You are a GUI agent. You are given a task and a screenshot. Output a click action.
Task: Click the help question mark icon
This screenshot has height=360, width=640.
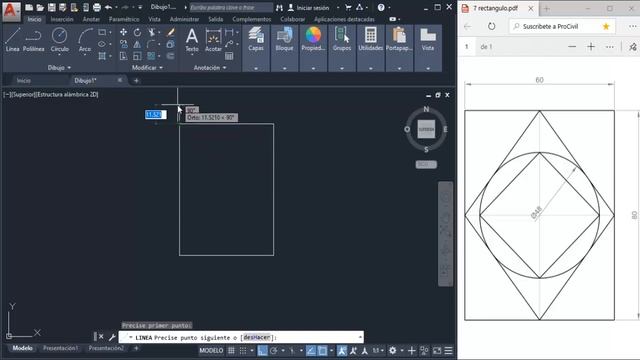tap(381, 7)
